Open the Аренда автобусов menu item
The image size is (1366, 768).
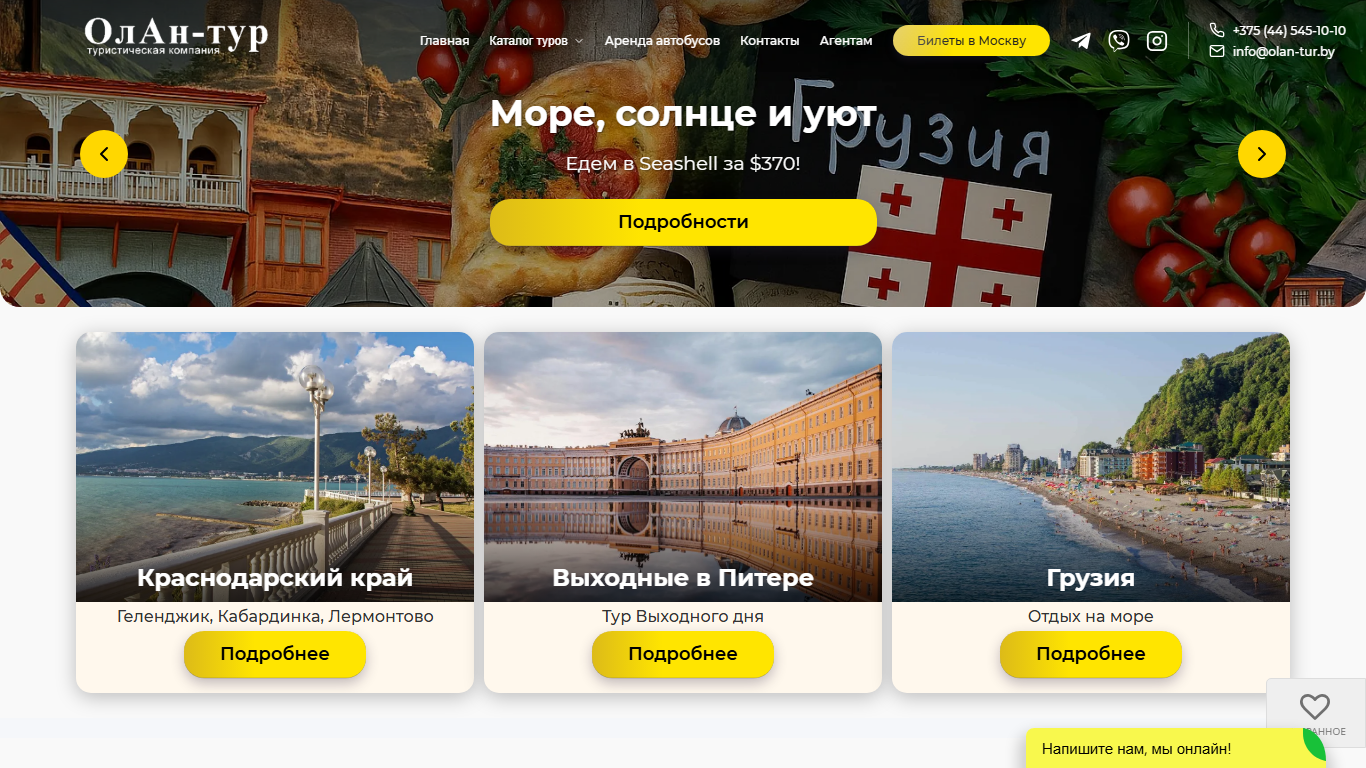(x=662, y=41)
